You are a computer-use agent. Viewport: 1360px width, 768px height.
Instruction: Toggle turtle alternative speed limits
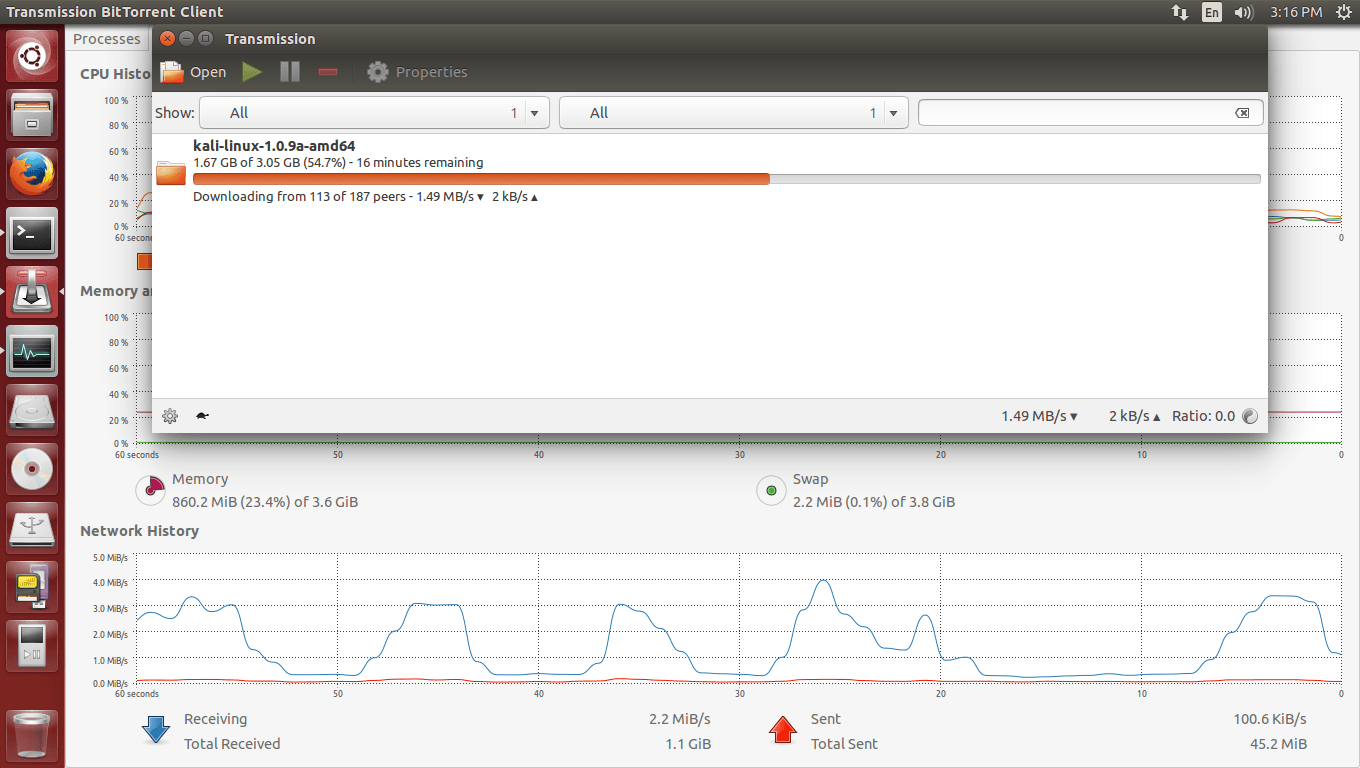[202, 416]
